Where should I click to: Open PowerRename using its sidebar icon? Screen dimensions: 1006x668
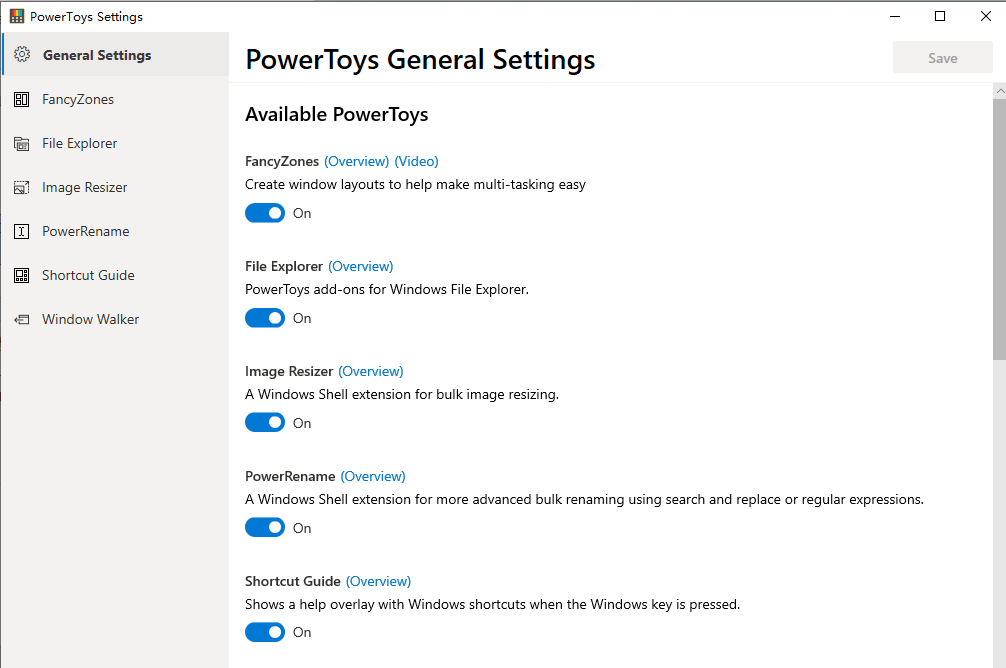click(x=21, y=231)
